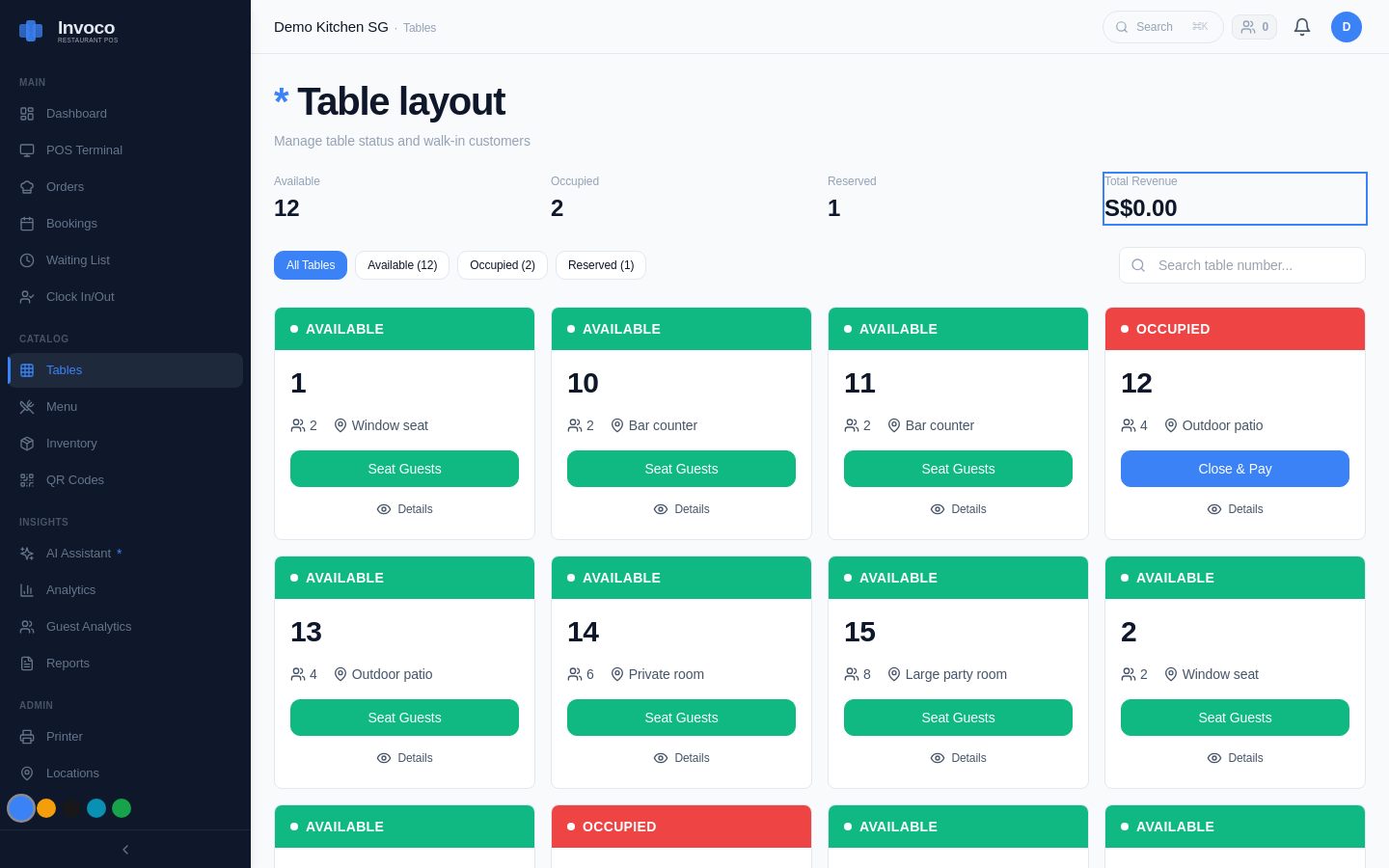Open Clock In/Out
The height and width of the screenshot is (868, 1389).
[81, 296]
